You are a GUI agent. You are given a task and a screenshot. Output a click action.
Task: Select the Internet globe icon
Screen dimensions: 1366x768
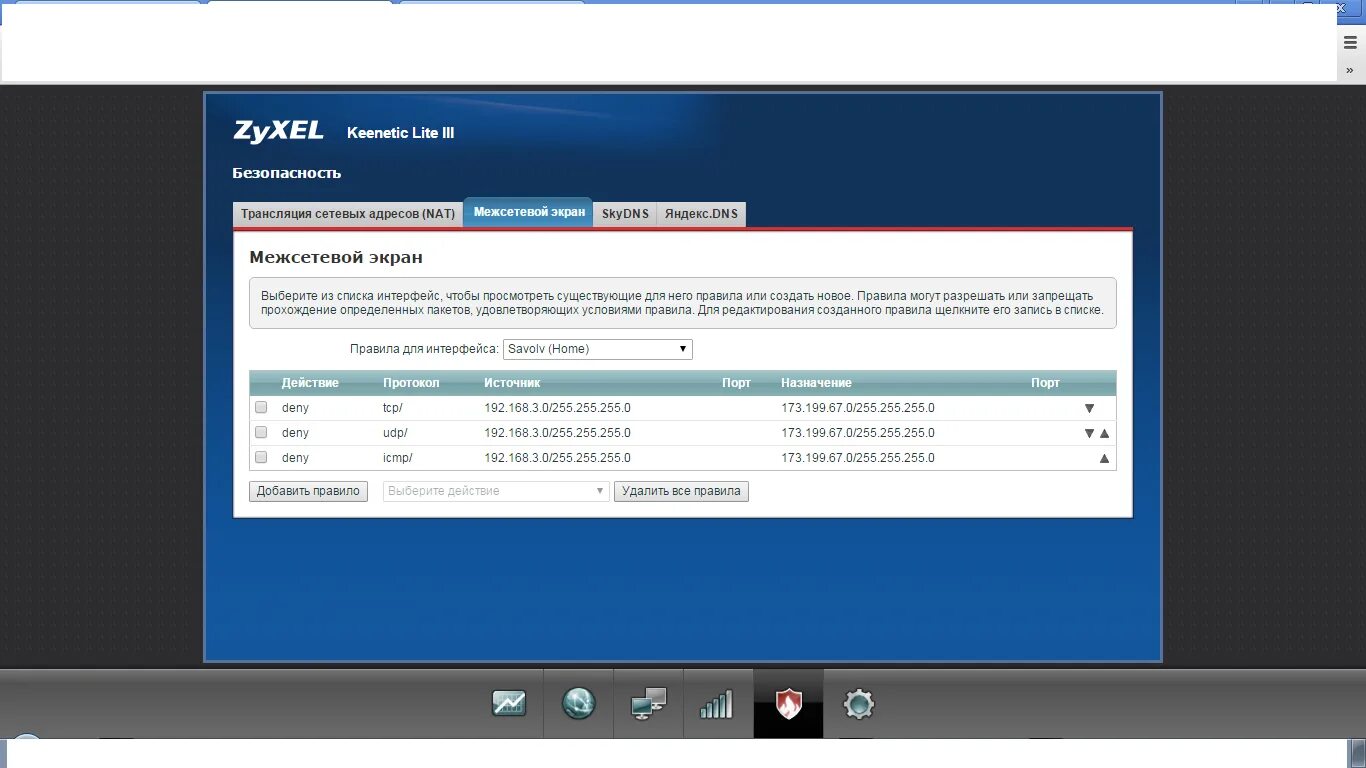tap(578, 704)
